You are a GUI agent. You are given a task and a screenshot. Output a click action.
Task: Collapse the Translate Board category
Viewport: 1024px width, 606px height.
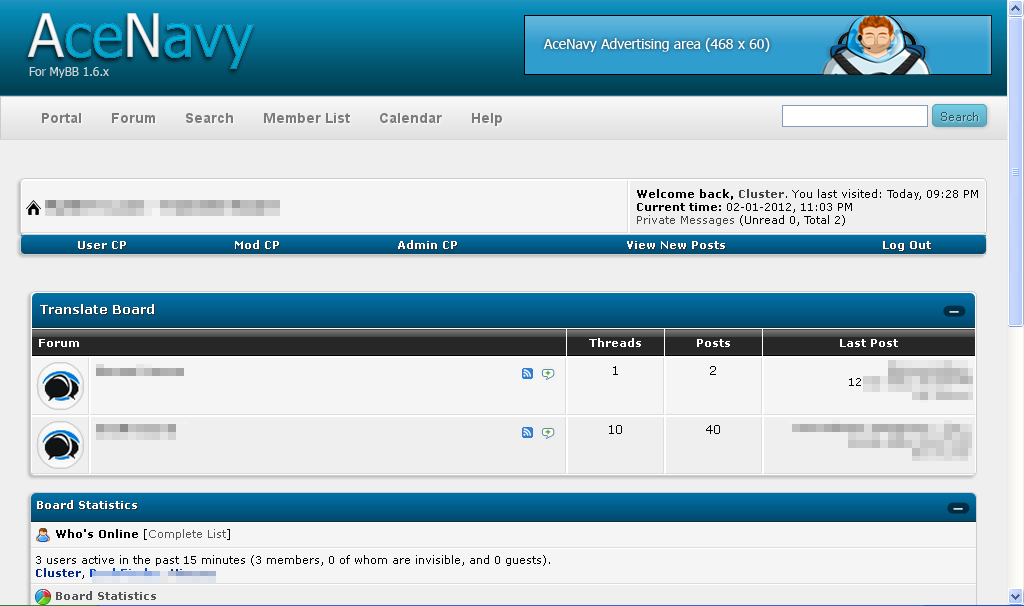[953, 311]
